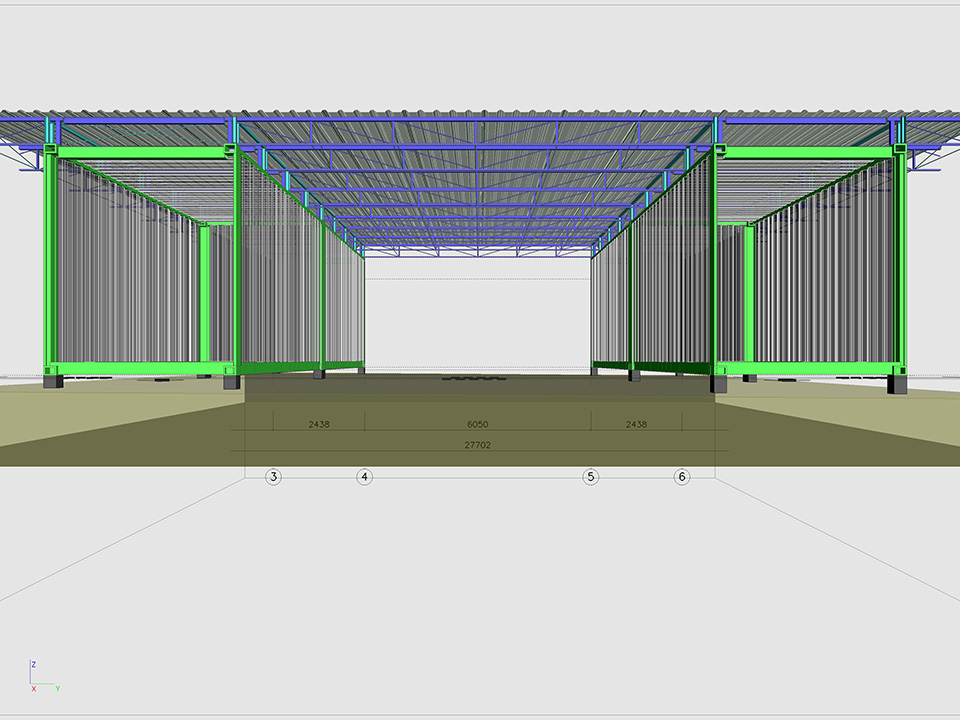Click the blue Z axis label
The width and height of the screenshot is (960, 720).
(33, 664)
